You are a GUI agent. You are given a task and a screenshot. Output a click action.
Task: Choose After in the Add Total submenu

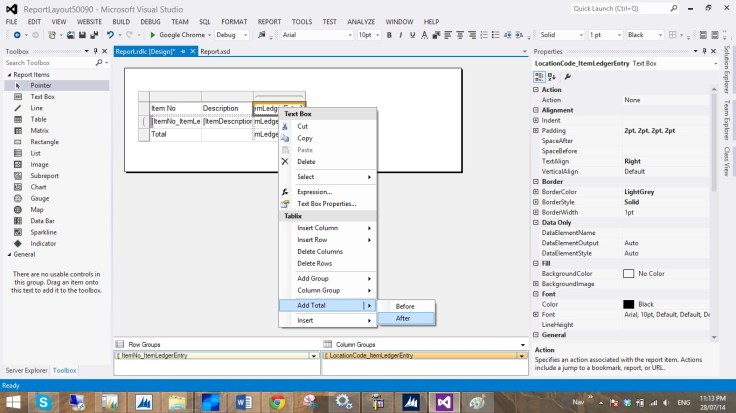tap(404, 318)
